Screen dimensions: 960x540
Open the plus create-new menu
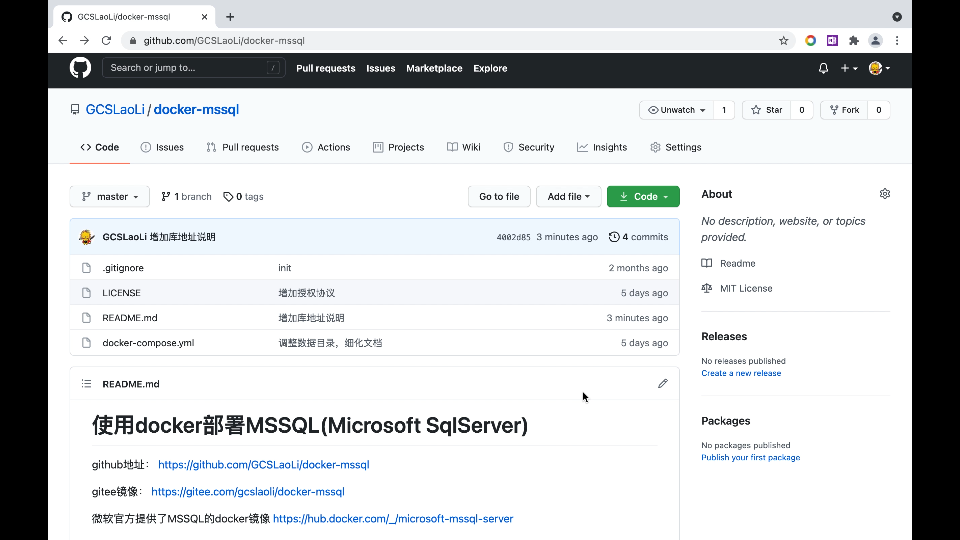(x=849, y=69)
